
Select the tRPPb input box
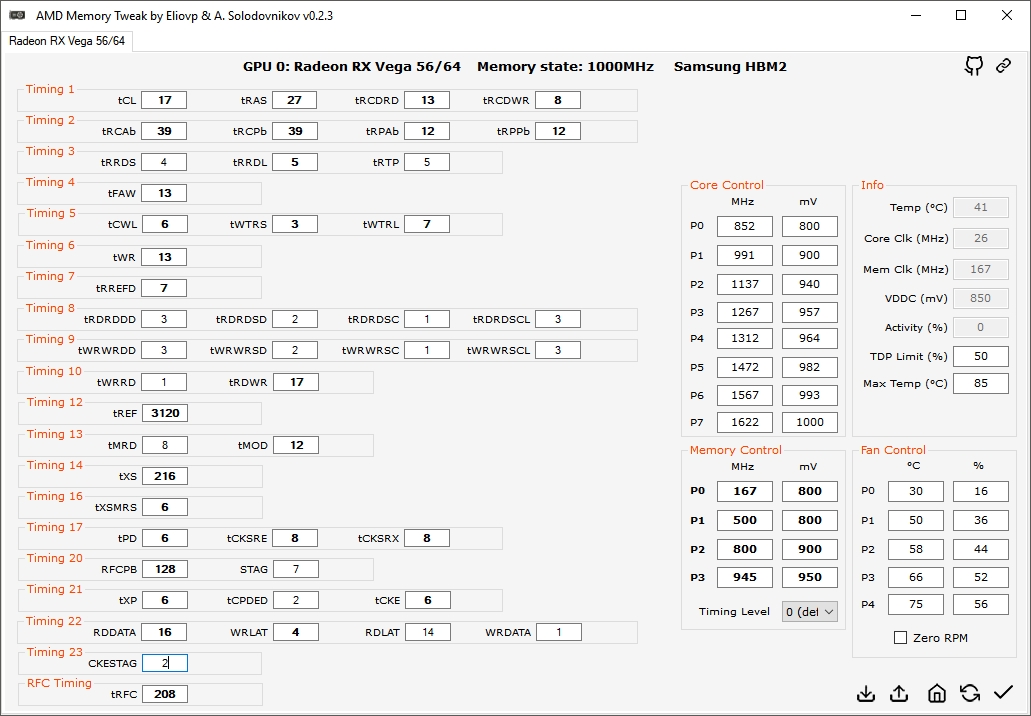point(558,131)
